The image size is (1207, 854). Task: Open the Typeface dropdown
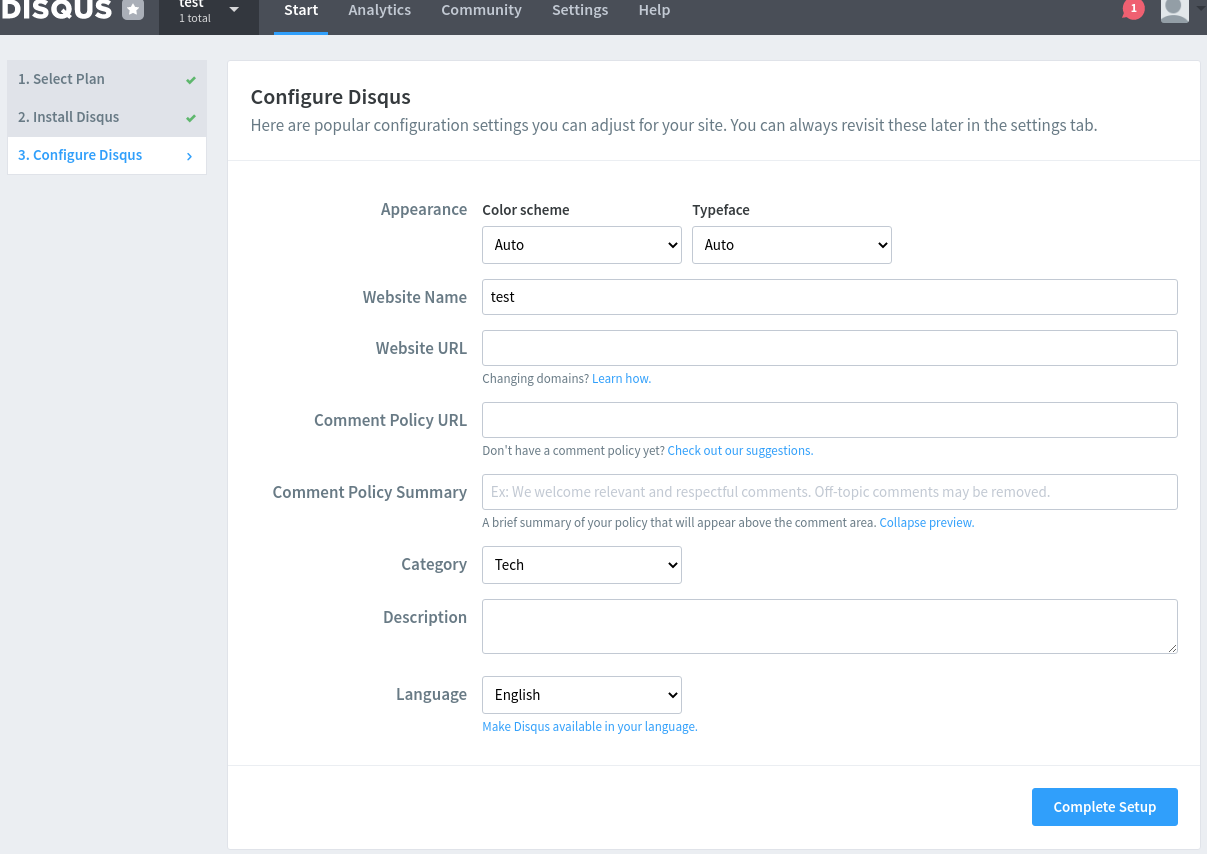tap(792, 245)
